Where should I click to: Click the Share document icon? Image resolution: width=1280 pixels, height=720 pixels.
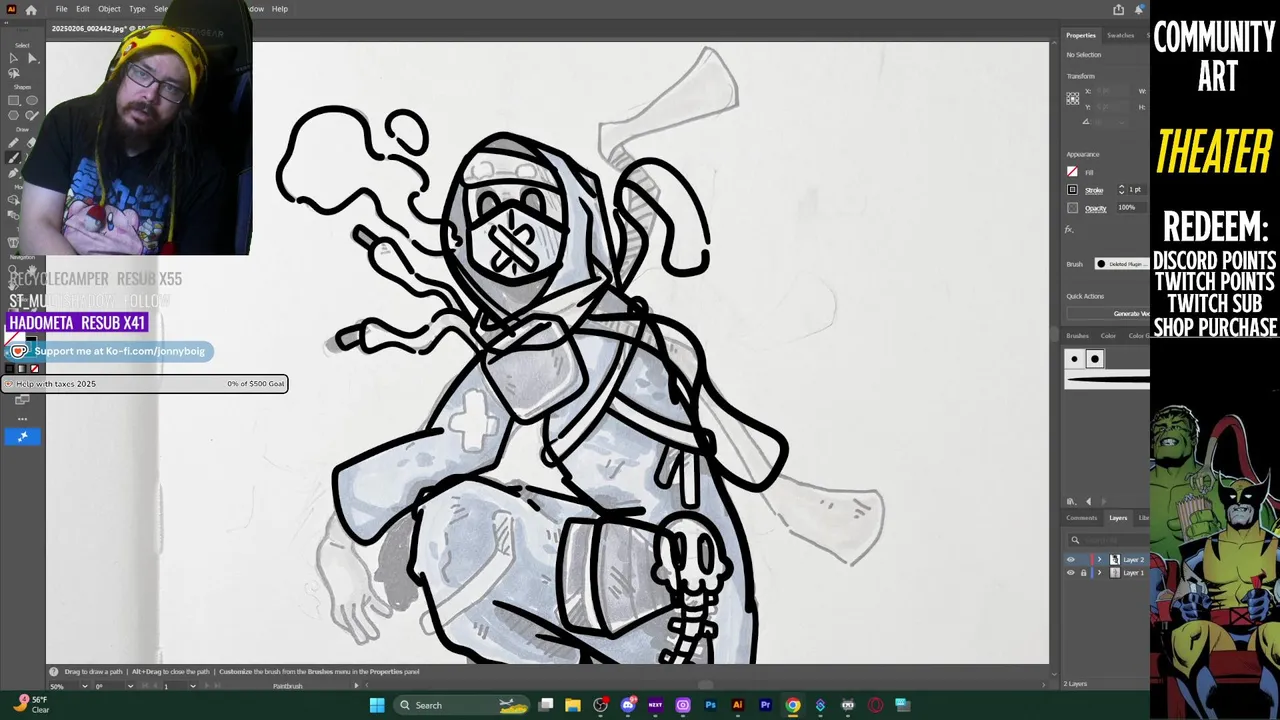1119,9
